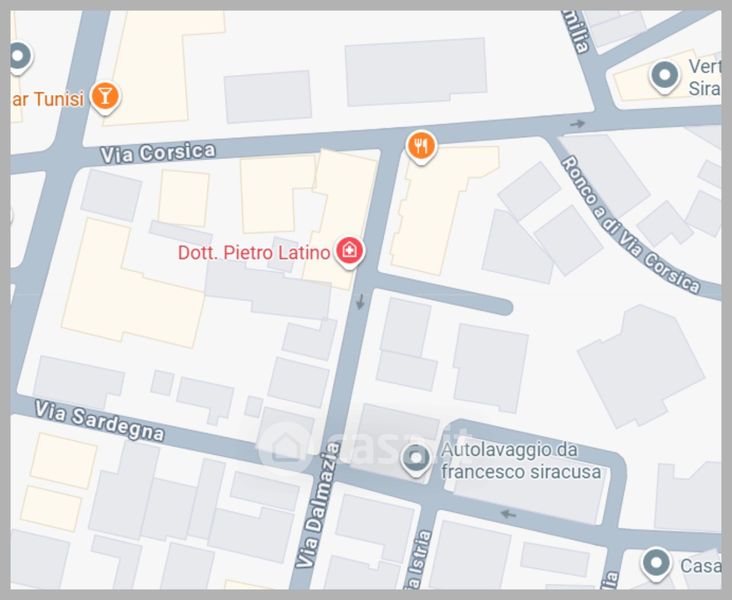Select the gray pin near the Vert Sira label
The image size is (732, 600).
pos(664,76)
